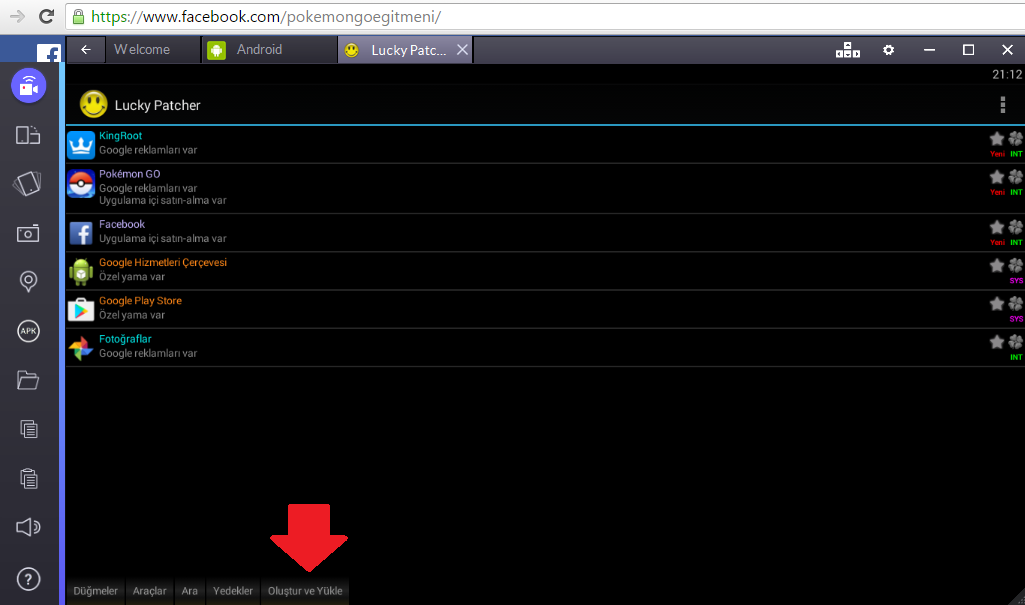Image resolution: width=1025 pixels, height=605 pixels.
Task: Click "Uygulama içi satın-alma var" under Facebook
Action: pyautogui.click(x=162, y=238)
